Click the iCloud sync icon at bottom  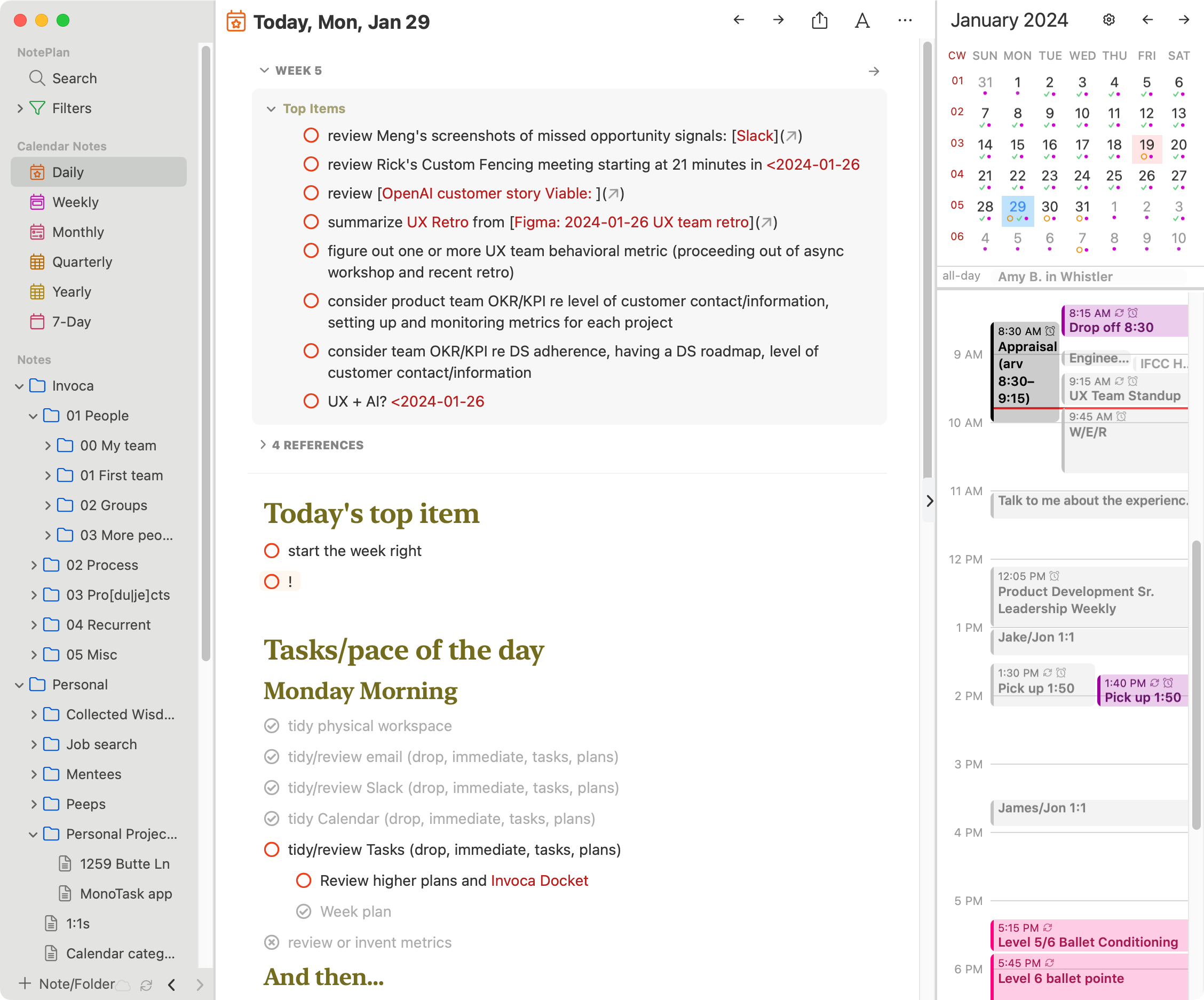pyautogui.click(x=123, y=985)
